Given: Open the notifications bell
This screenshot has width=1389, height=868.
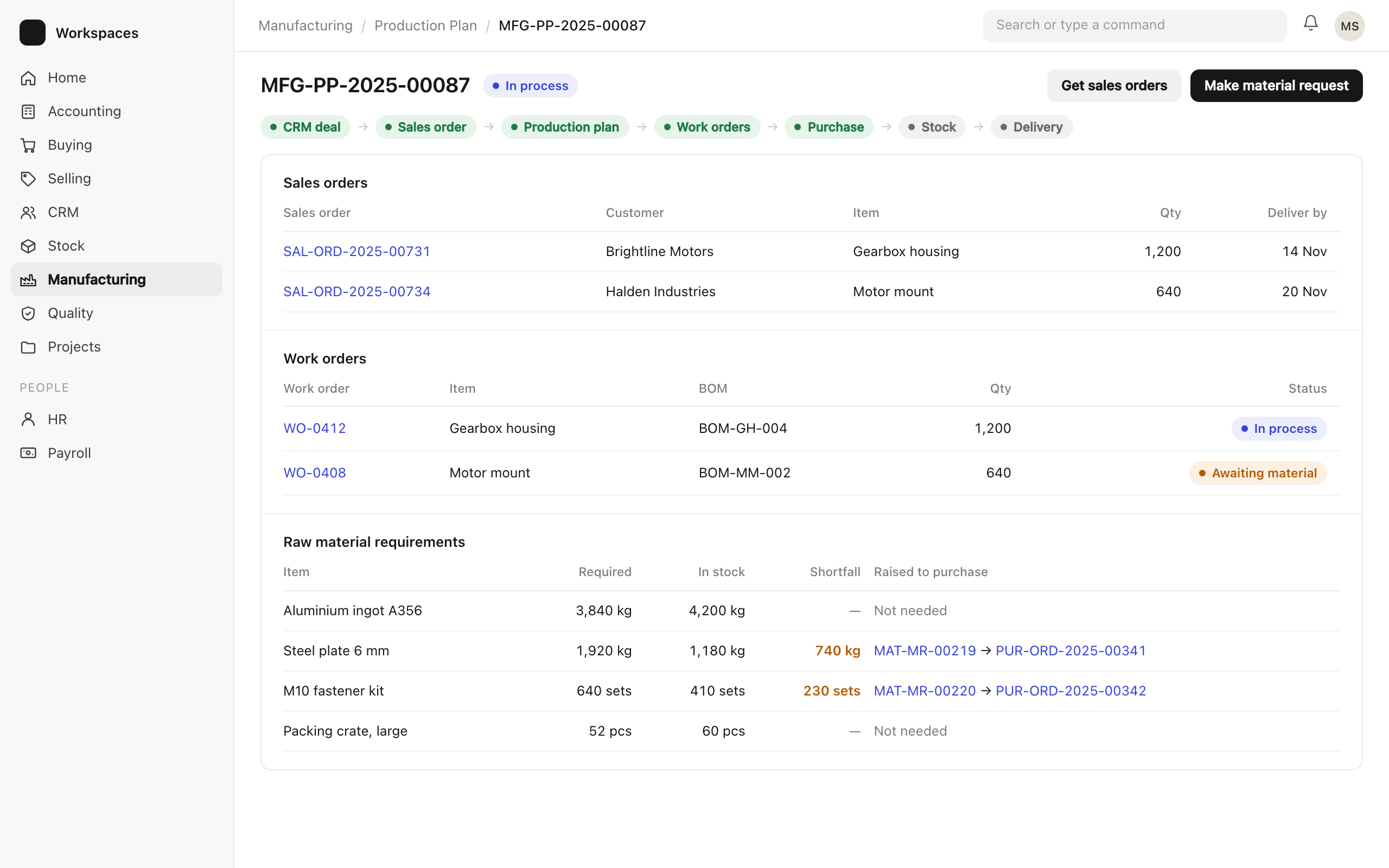Looking at the screenshot, I should point(1310,23).
